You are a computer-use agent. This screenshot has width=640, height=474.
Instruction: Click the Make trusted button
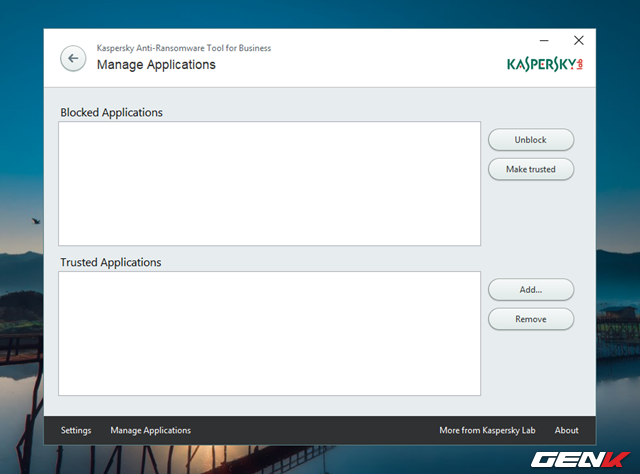(x=530, y=169)
